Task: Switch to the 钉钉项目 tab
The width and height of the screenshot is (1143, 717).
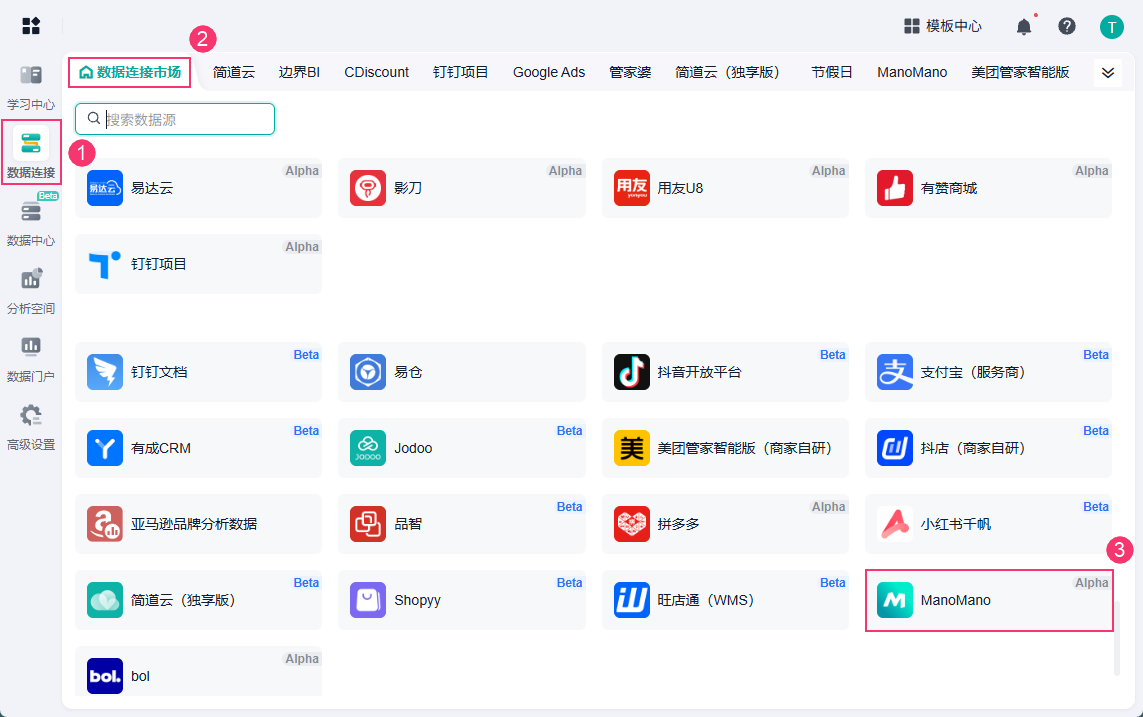Action: pyautogui.click(x=461, y=72)
